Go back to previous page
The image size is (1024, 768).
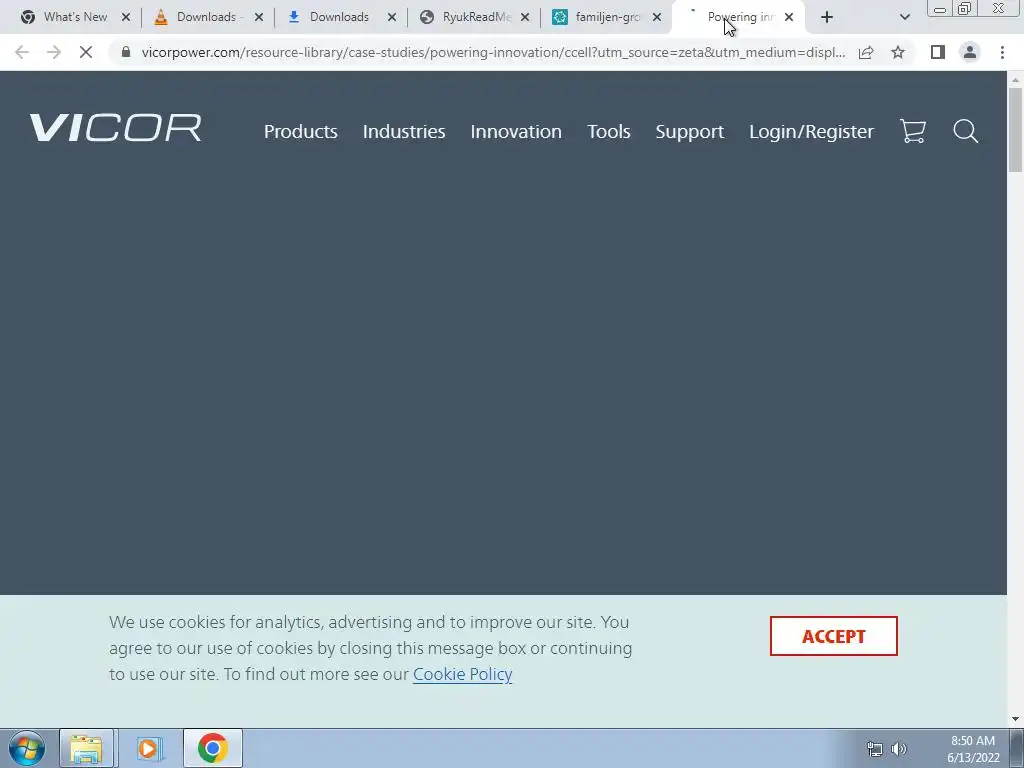click(22, 52)
